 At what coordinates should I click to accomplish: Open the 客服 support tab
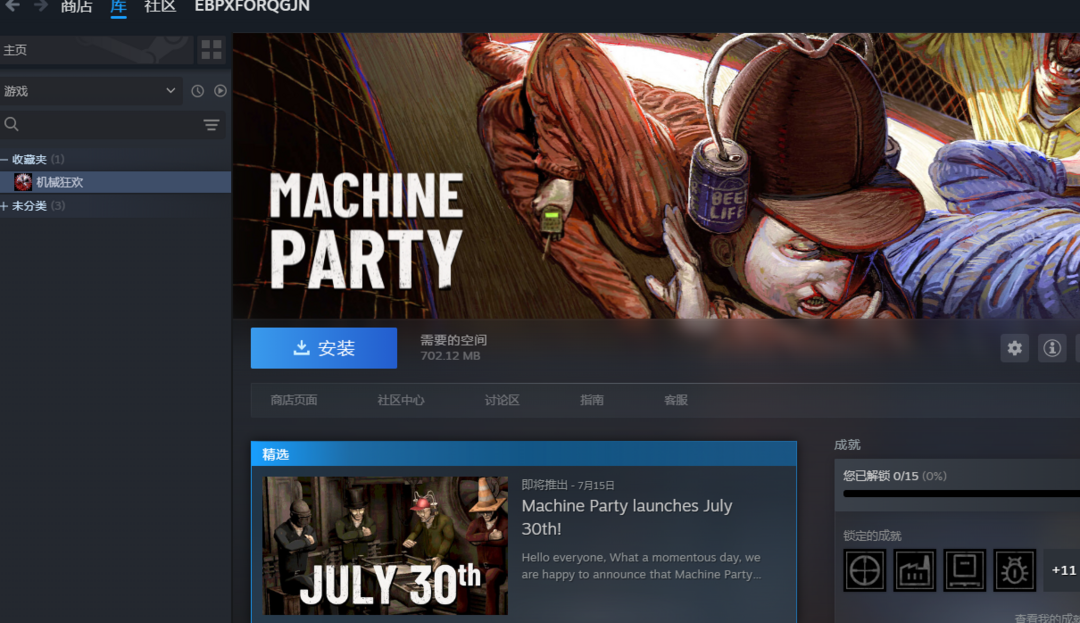pos(676,400)
